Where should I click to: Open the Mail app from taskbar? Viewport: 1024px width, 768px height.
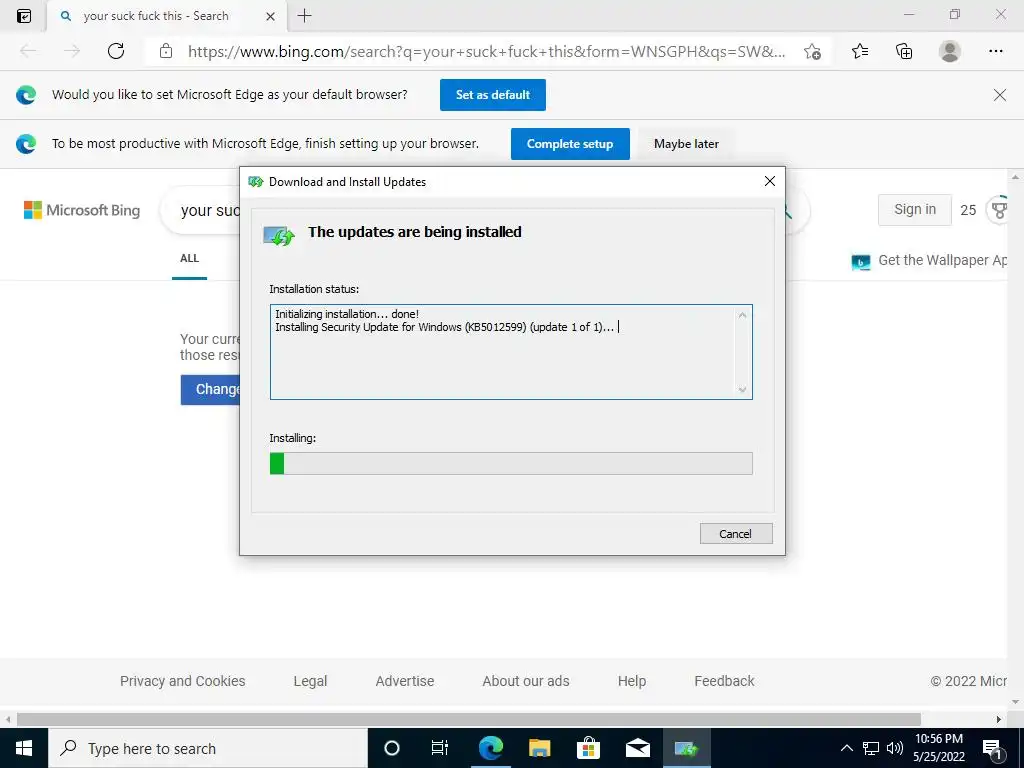coord(637,748)
